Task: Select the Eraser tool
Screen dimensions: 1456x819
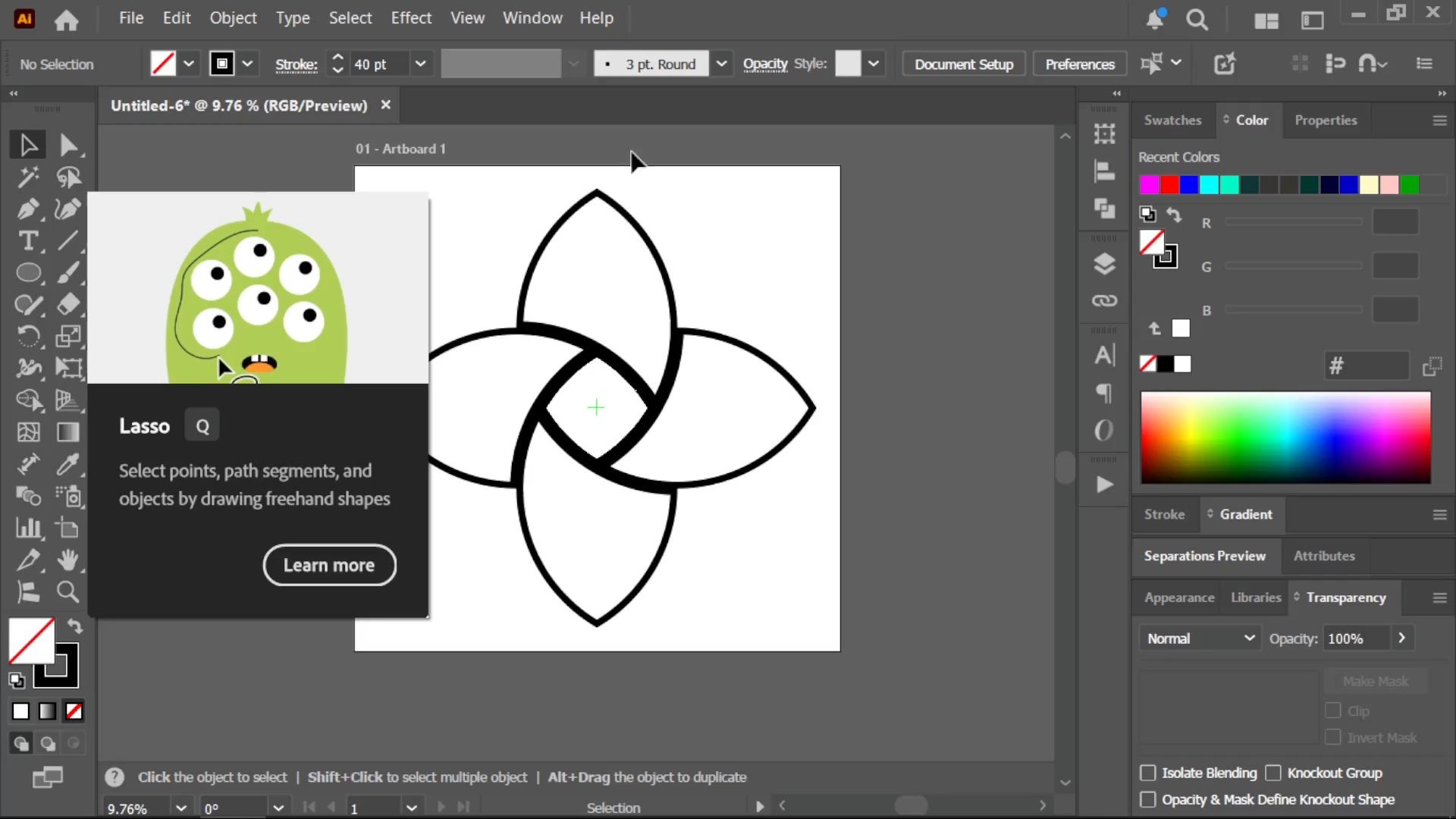Action: click(x=68, y=305)
